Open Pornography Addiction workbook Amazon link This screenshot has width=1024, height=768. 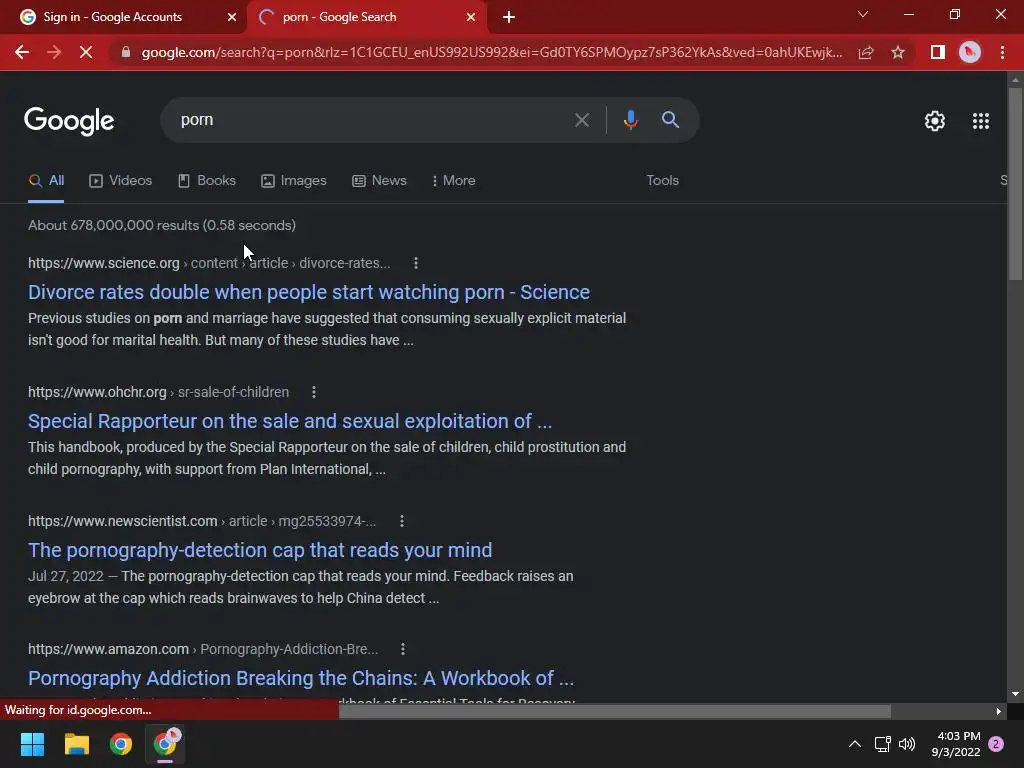(301, 678)
